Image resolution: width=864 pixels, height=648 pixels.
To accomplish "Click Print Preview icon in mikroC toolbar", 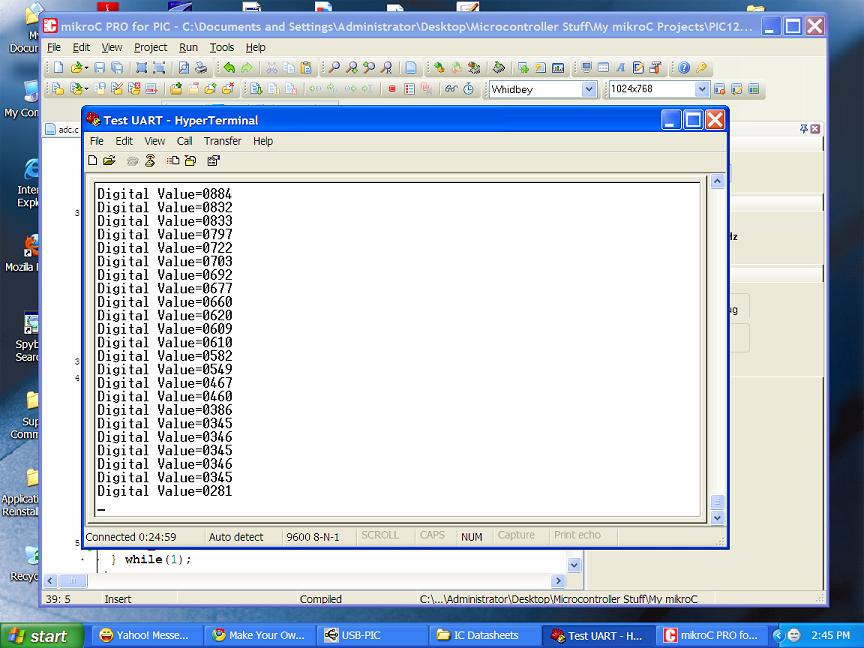I will point(184,68).
